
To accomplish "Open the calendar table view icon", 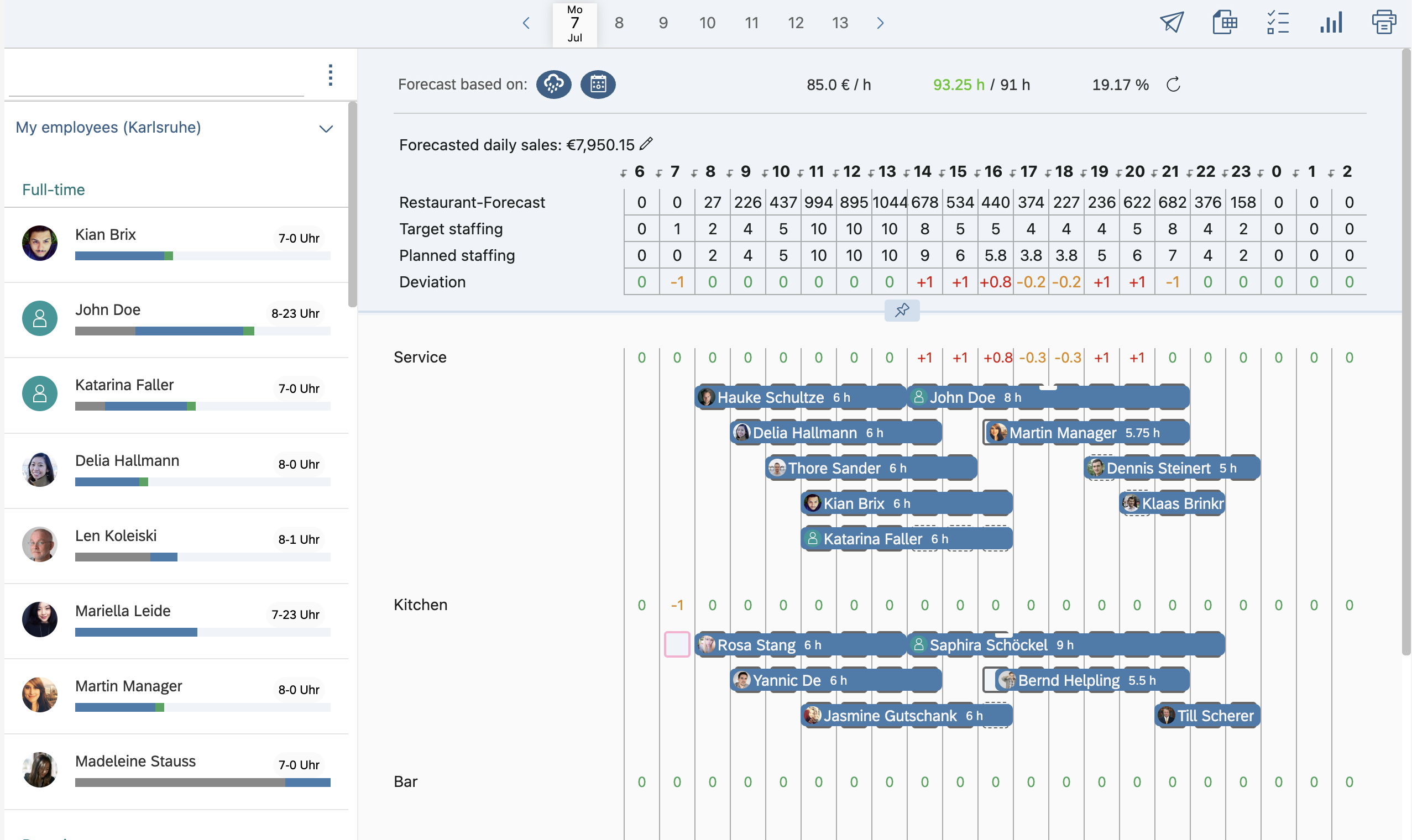I will (1224, 23).
